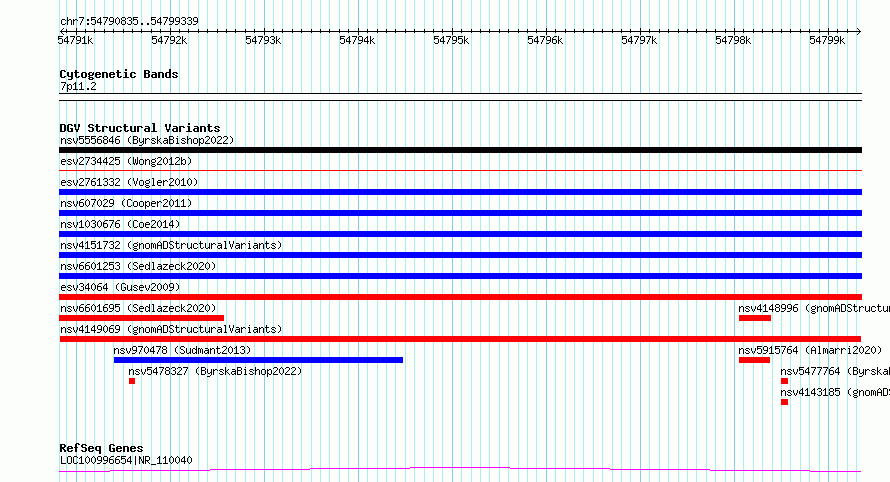
Task: Open the nsv4143185 variant label
Action: [x=835, y=392]
